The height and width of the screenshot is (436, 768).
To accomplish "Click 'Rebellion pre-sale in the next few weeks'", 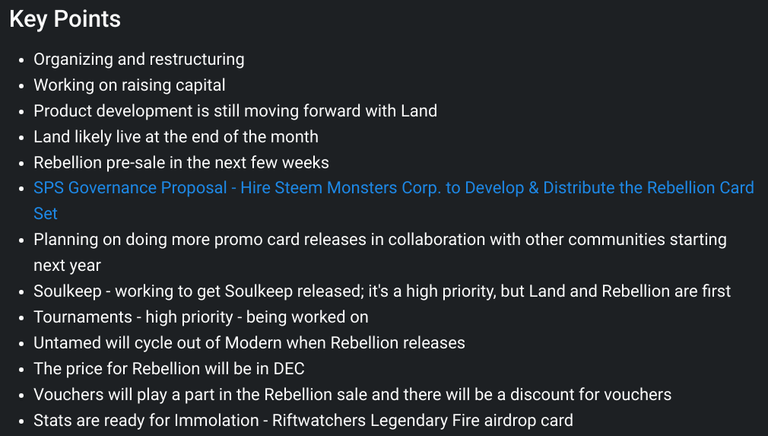I will pos(181,163).
